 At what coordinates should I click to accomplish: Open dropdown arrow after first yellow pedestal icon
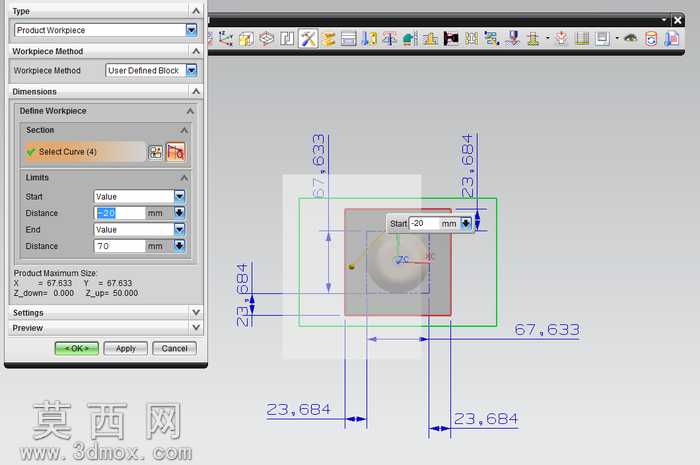pyautogui.click(x=548, y=38)
